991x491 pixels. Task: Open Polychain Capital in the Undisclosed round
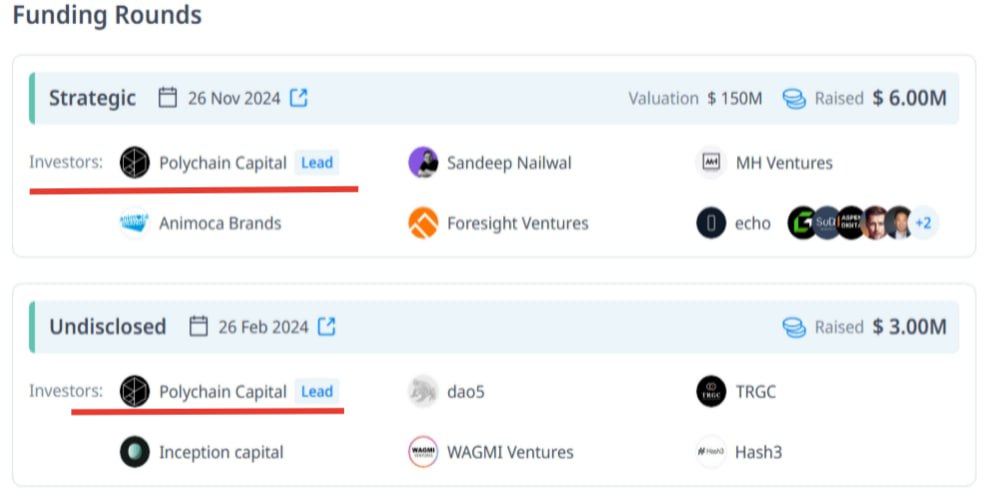222,392
